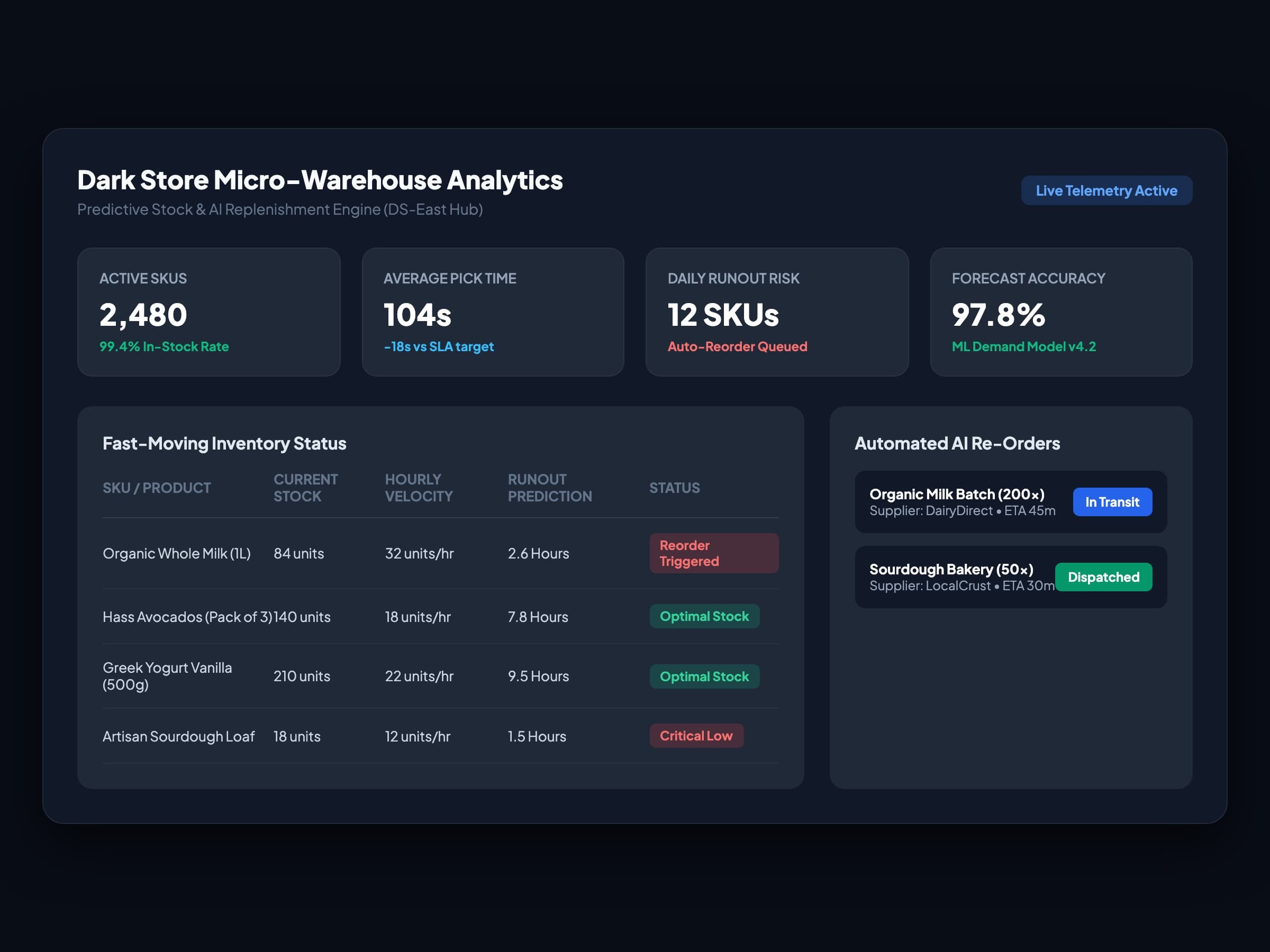
Task: Click the 9.5 Hours runout prediction
Action: 539,676
